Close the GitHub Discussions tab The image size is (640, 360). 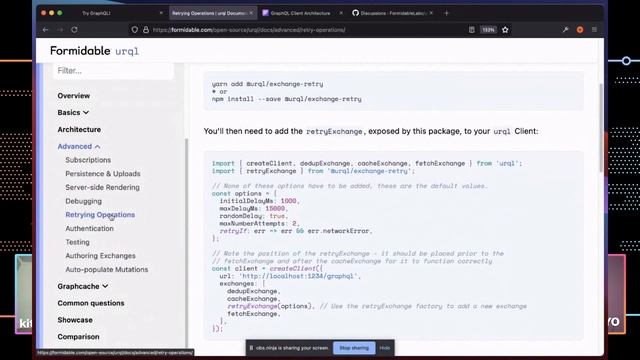pos(431,13)
